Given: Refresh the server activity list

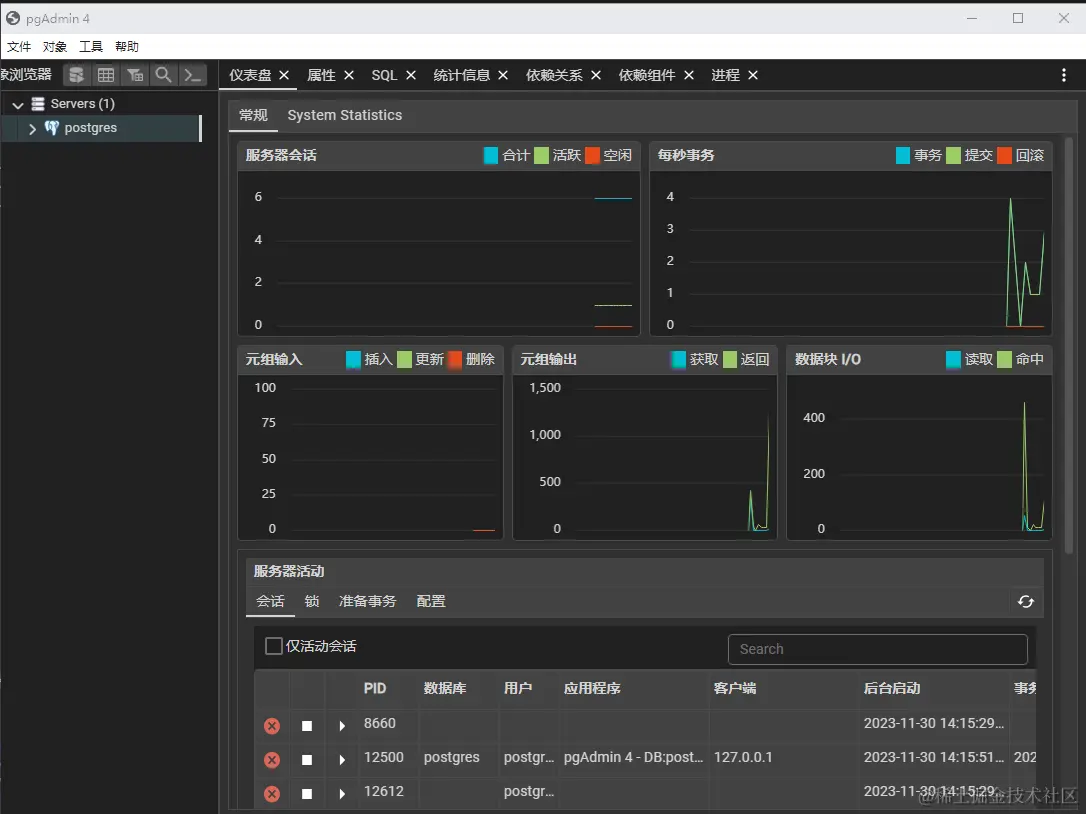Looking at the screenshot, I should click(x=1026, y=602).
